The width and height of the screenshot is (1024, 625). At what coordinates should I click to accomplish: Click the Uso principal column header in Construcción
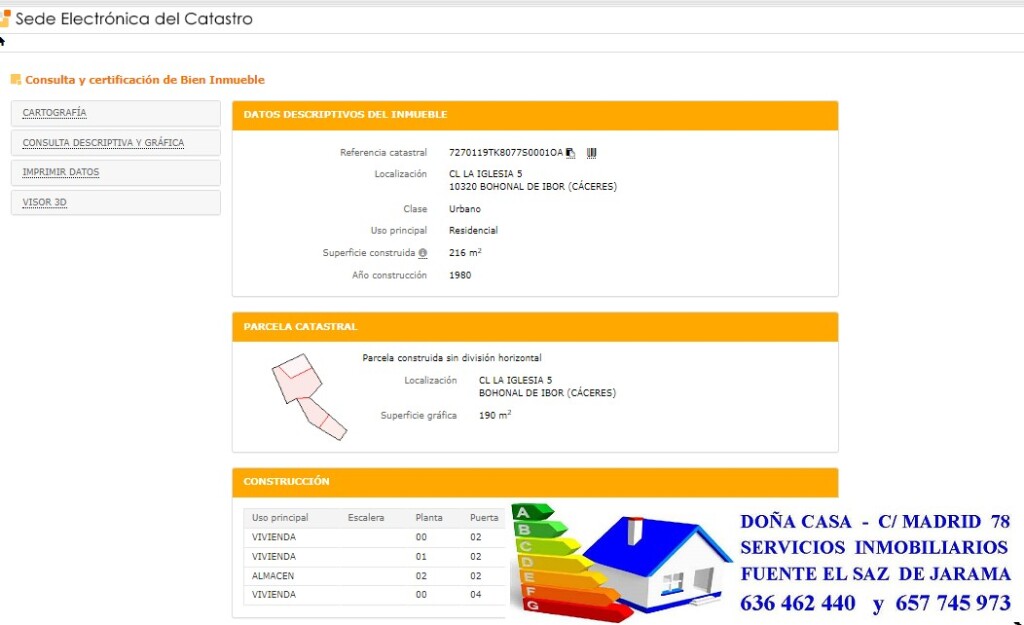[x=280, y=517]
